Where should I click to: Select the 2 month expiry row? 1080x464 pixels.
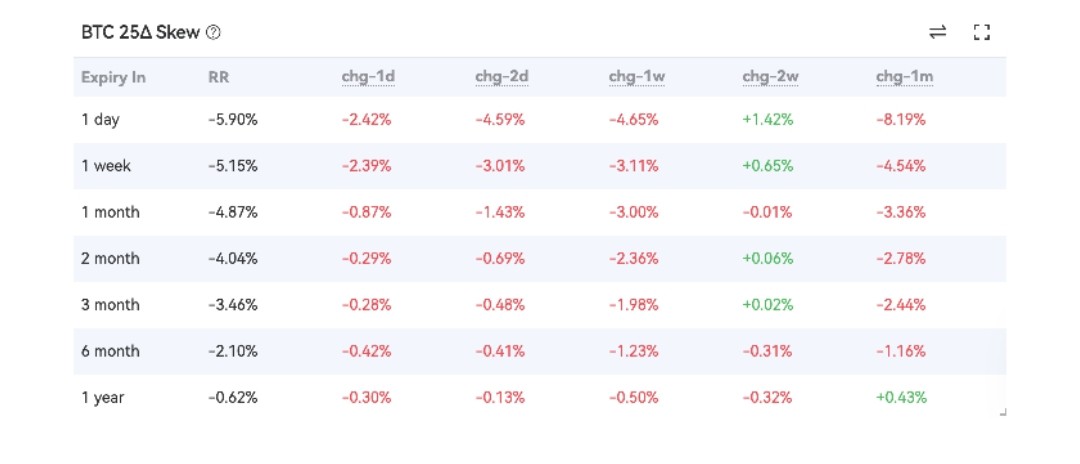pos(110,258)
